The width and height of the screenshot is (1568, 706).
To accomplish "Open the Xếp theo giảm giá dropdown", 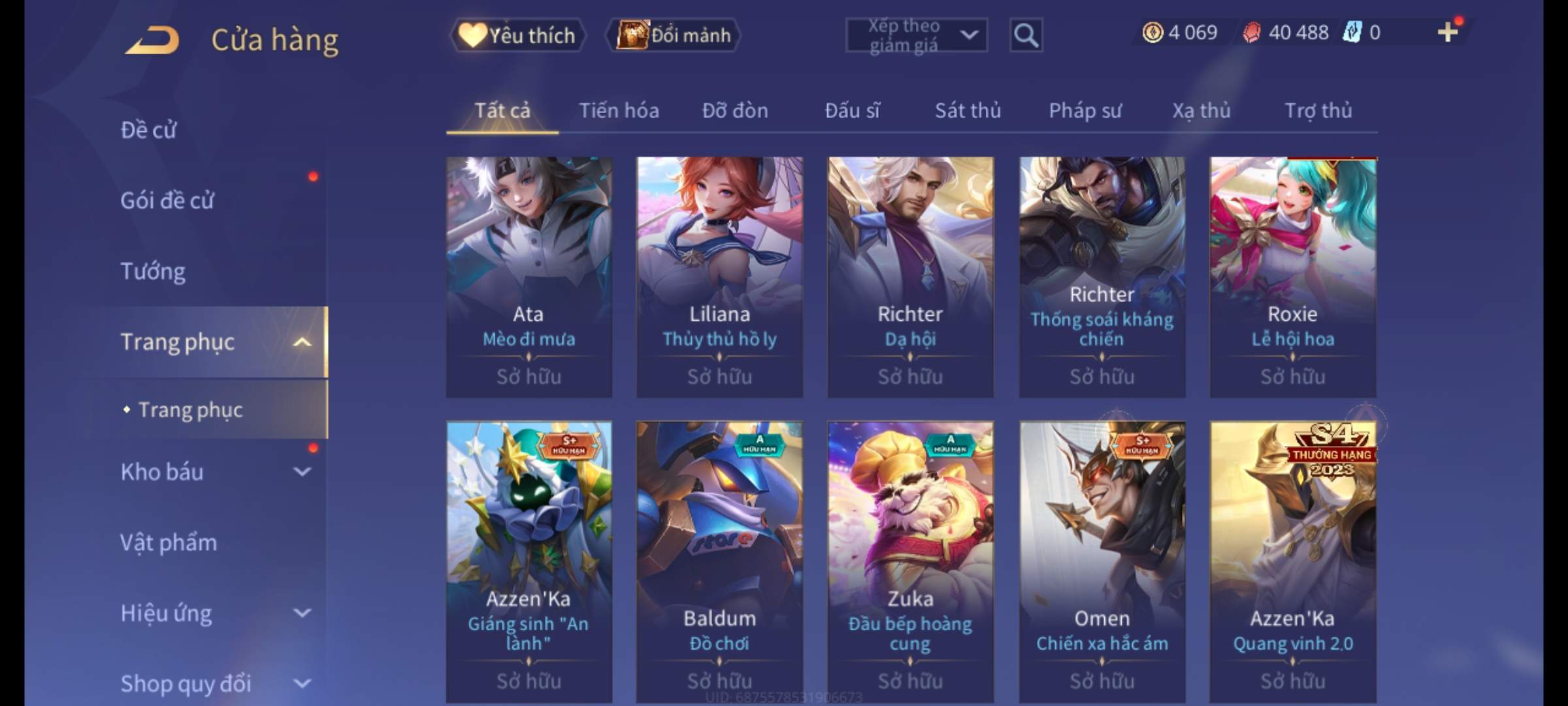I will click(916, 35).
